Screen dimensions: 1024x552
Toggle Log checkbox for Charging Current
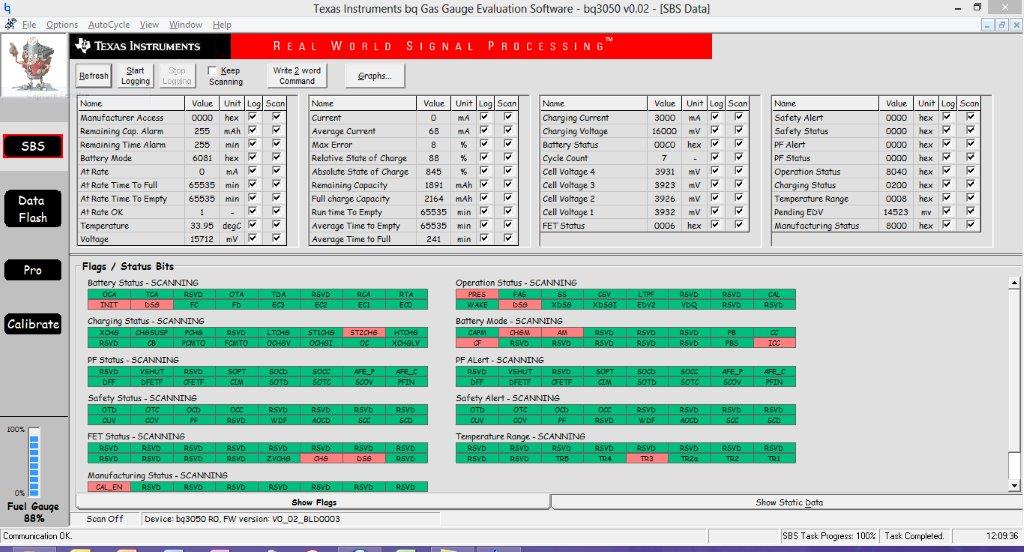point(715,117)
